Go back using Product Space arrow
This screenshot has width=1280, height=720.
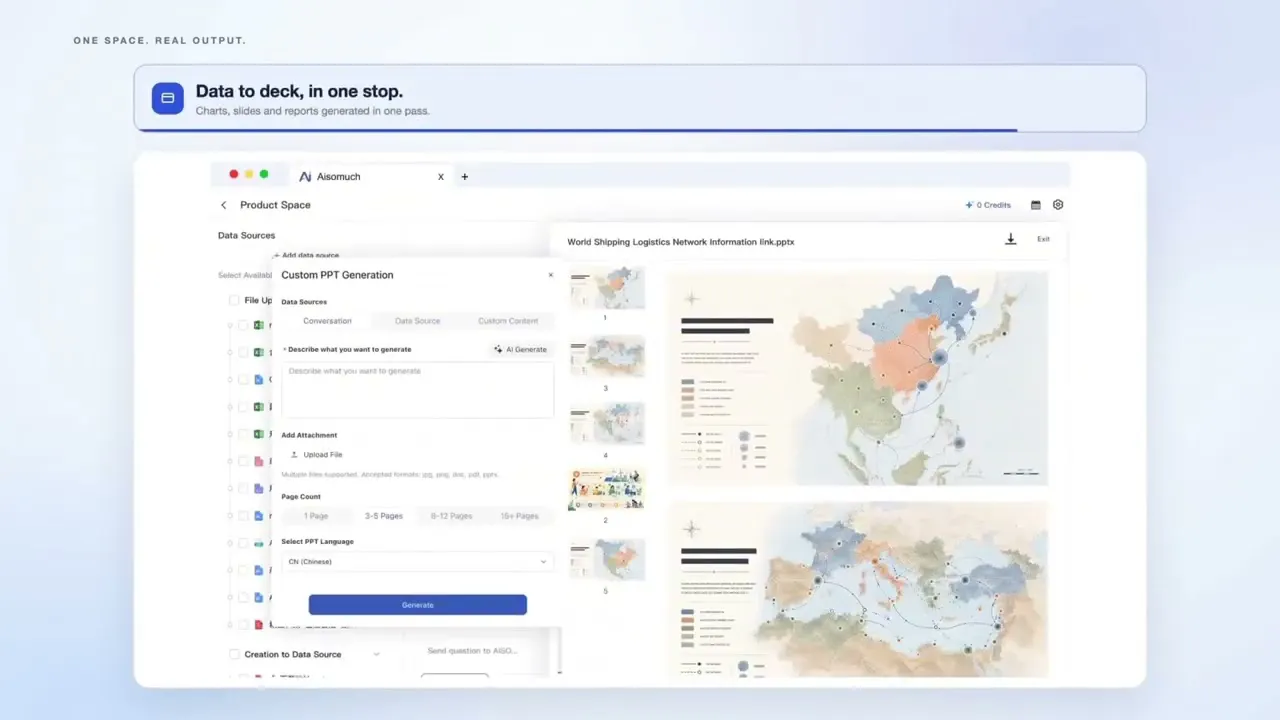pos(223,205)
